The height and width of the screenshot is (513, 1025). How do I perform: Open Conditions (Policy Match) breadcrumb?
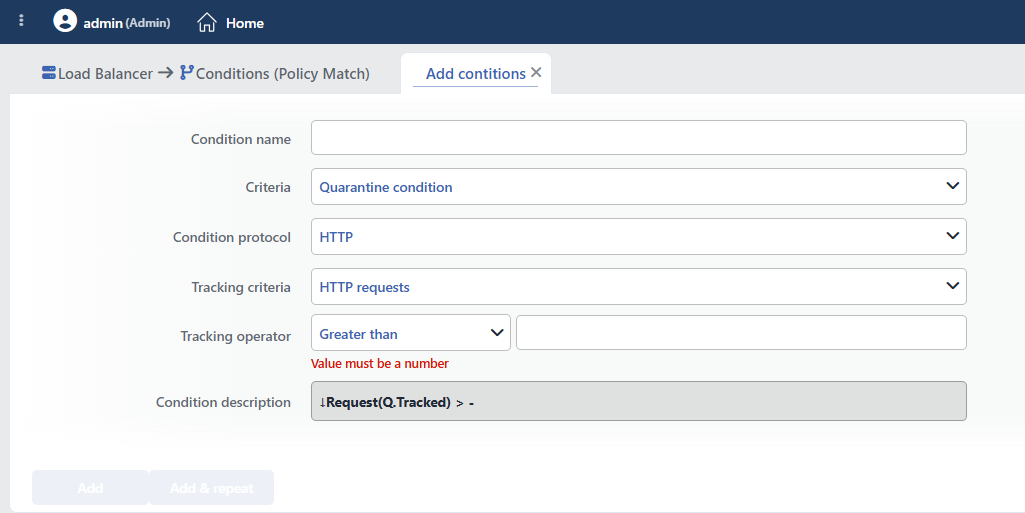[282, 74]
